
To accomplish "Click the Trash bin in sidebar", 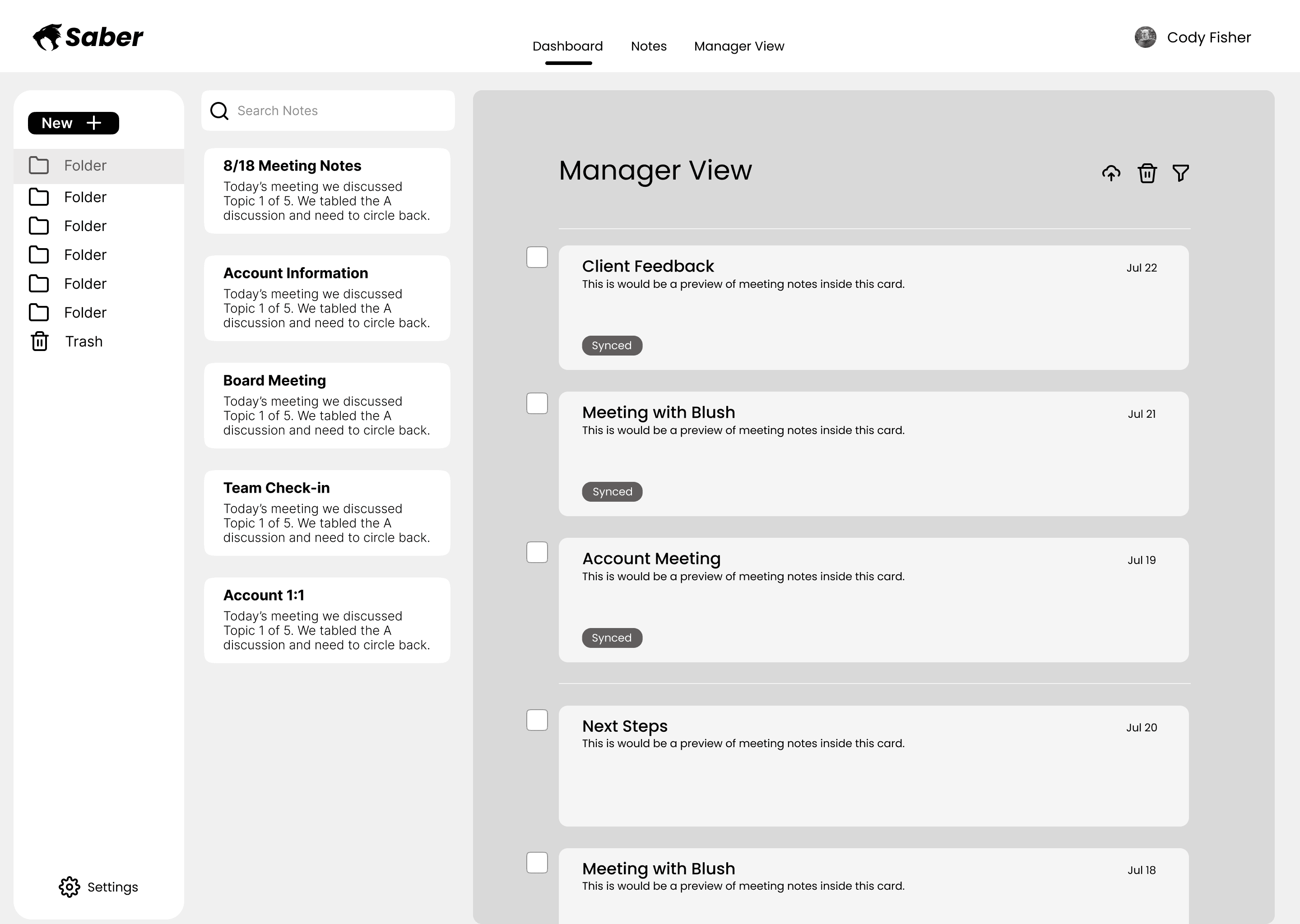I will (39, 342).
